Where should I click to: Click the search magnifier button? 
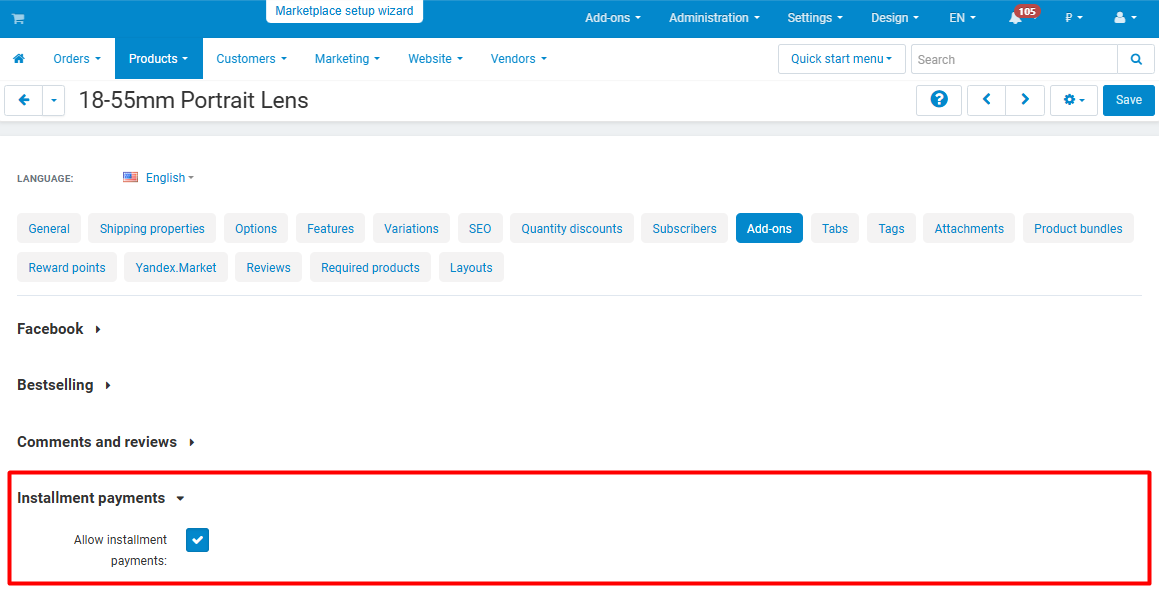click(x=1136, y=59)
